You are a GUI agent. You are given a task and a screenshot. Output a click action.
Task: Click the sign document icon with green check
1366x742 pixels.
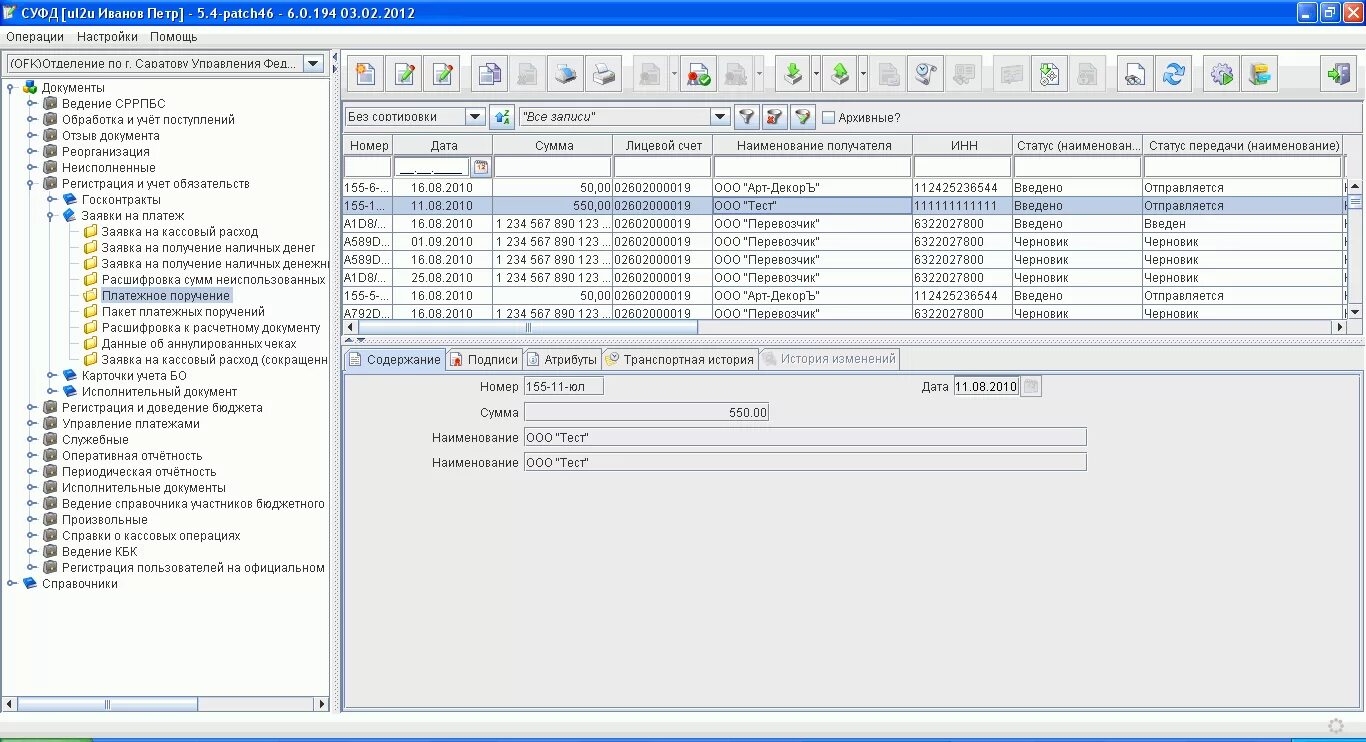pyautogui.click(x=698, y=74)
